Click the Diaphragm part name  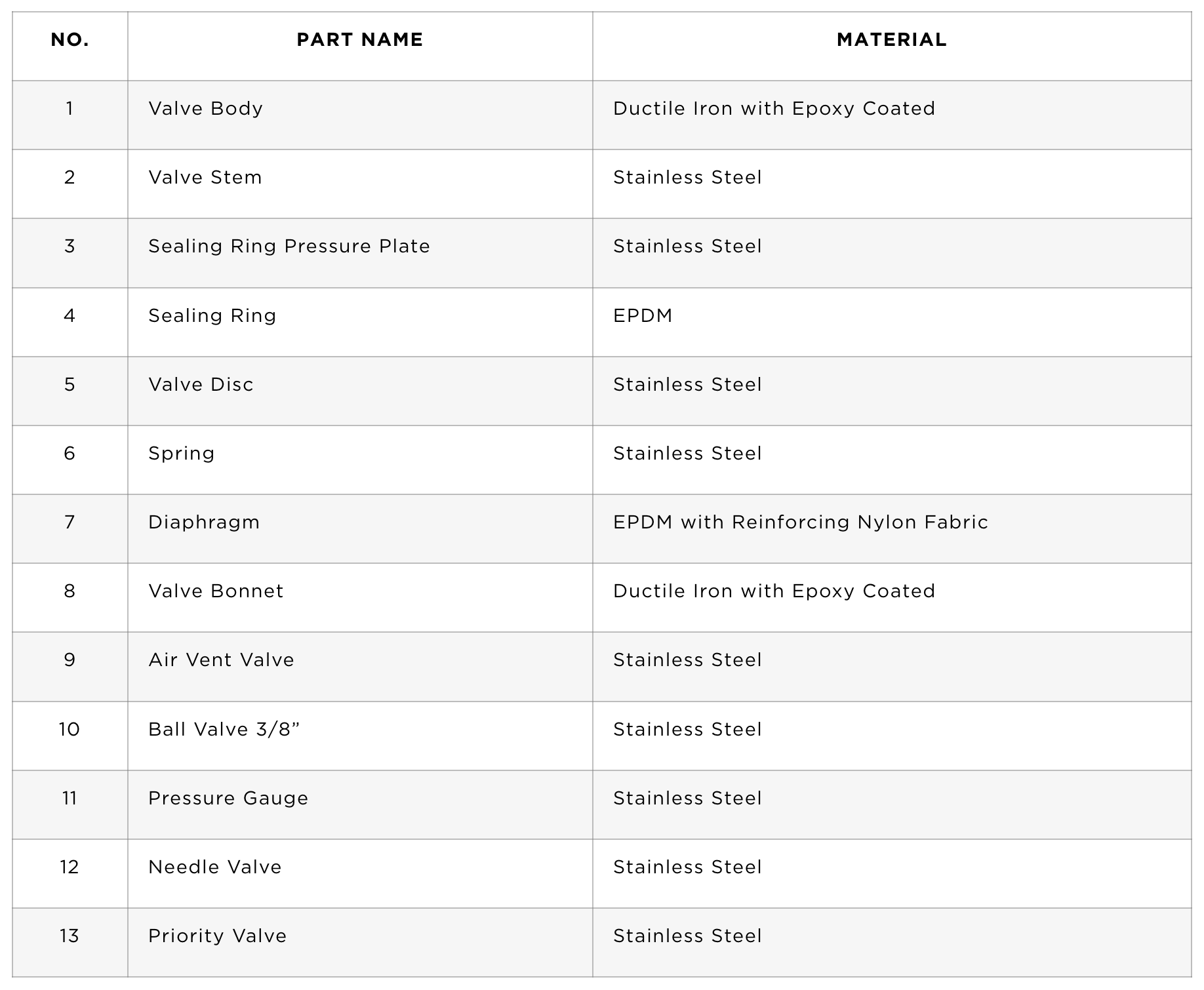[204, 522]
